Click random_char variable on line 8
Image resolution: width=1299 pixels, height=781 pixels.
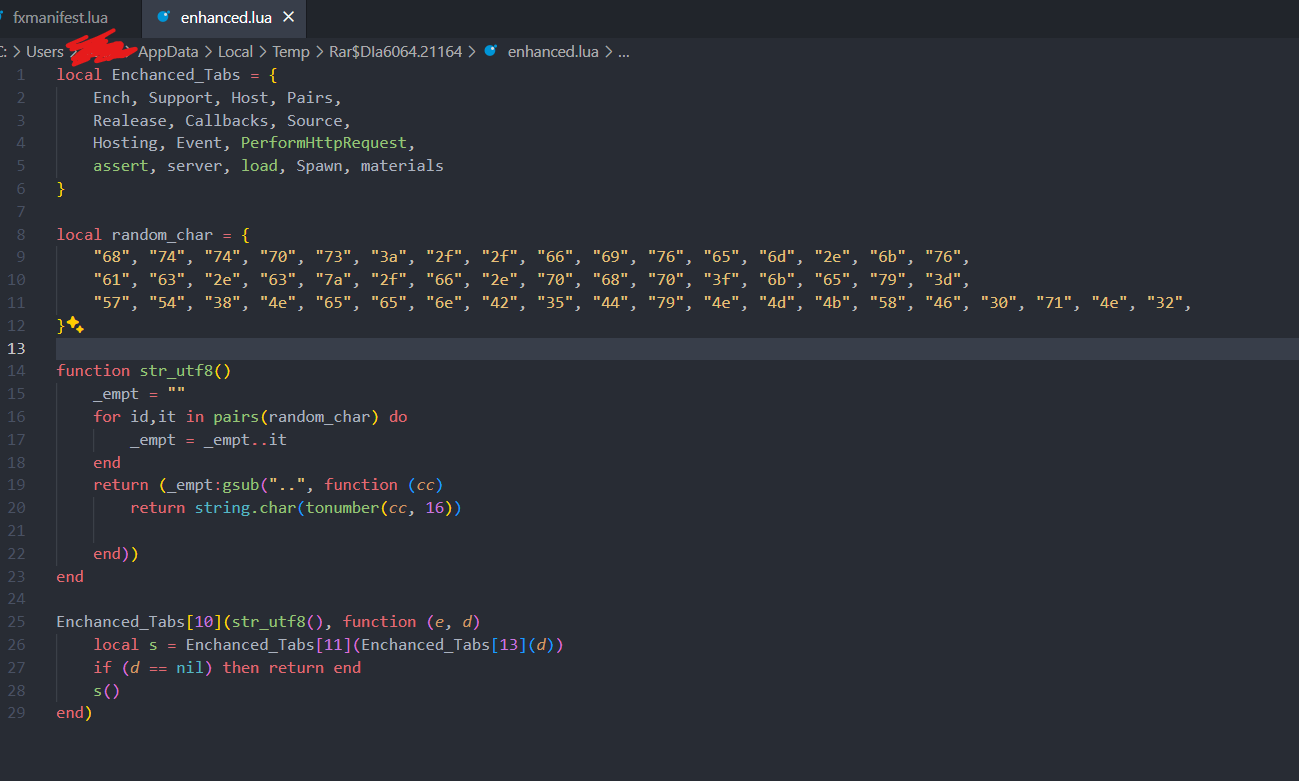point(162,234)
